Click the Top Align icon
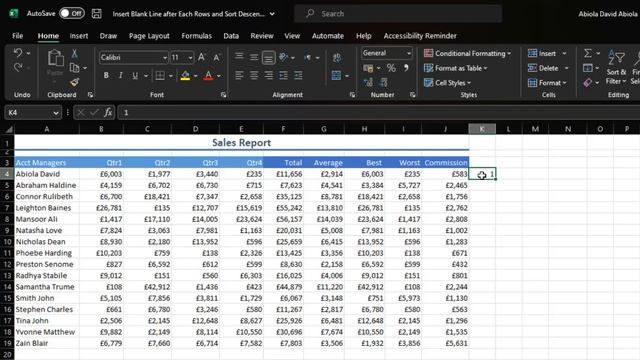 (239, 56)
